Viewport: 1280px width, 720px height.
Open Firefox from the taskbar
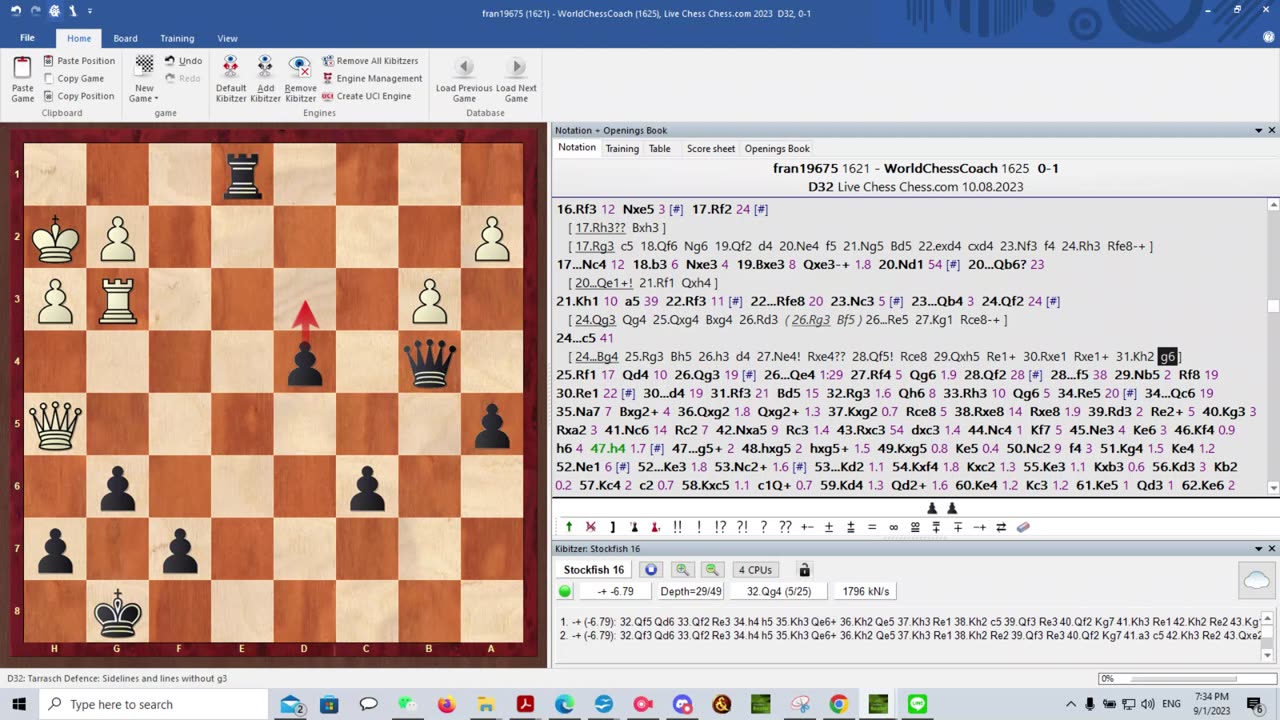click(446, 704)
